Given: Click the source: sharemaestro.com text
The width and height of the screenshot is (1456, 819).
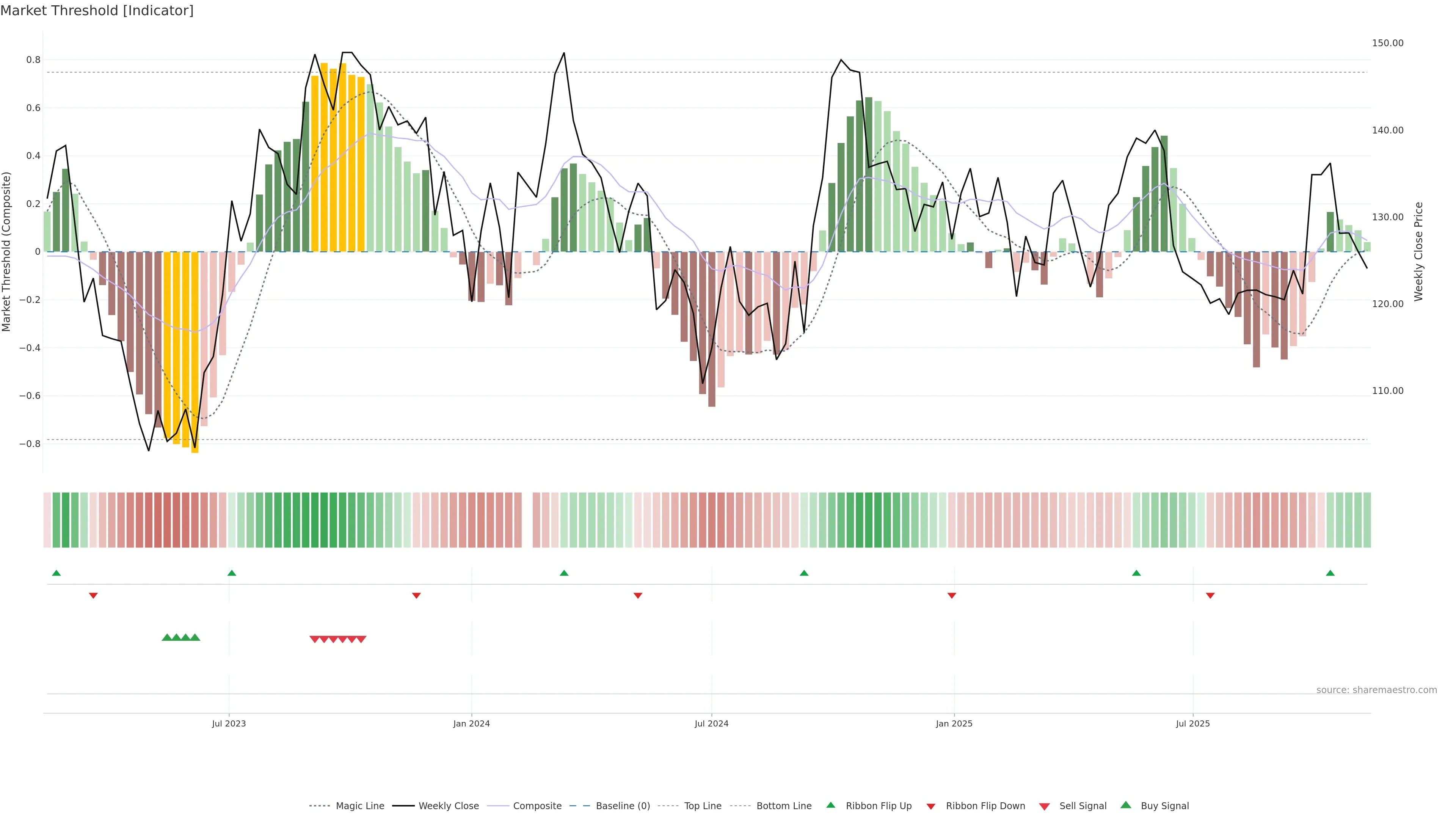Looking at the screenshot, I should [1376, 690].
